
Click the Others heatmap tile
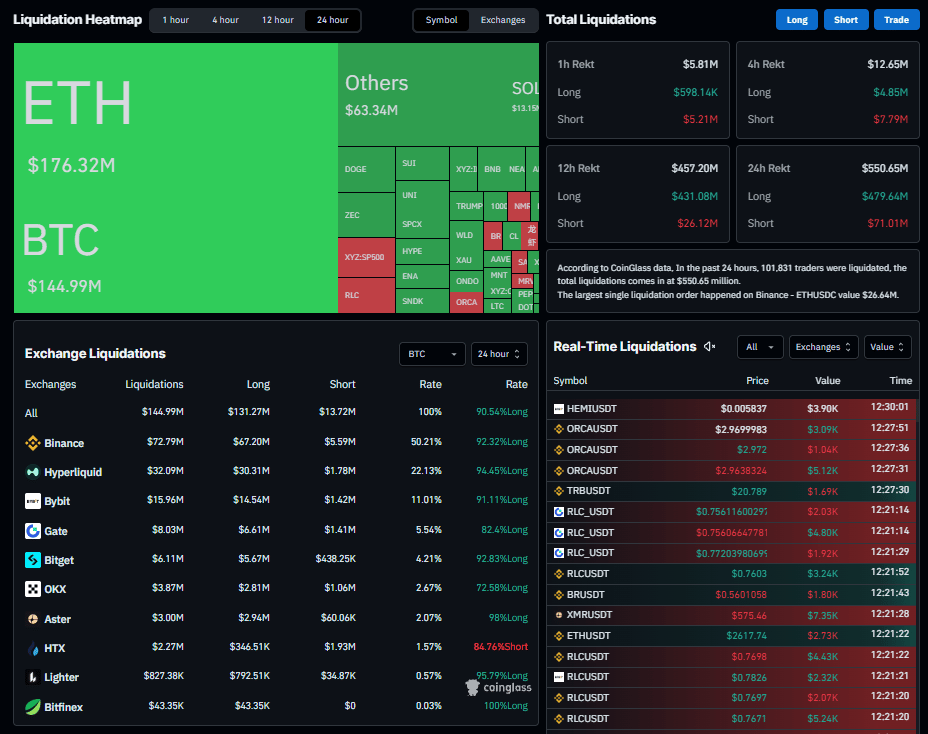(x=420, y=95)
